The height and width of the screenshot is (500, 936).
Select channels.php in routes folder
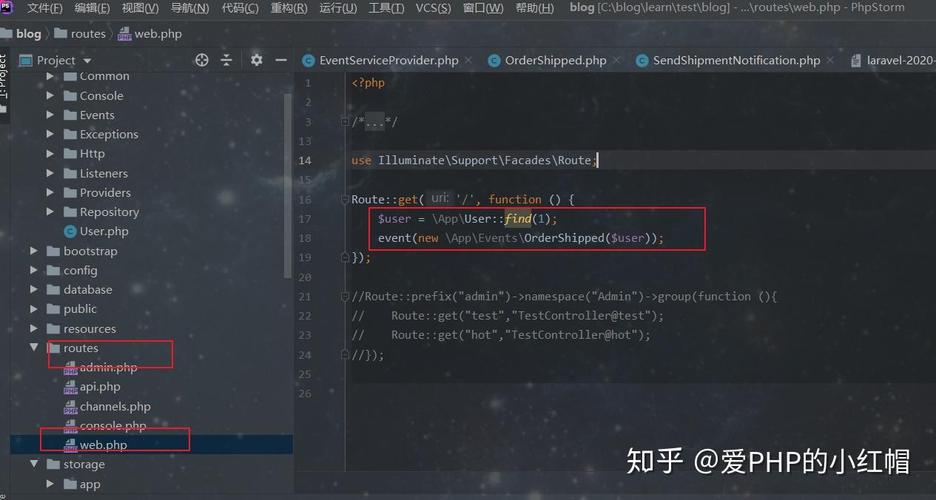click(115, 406)
